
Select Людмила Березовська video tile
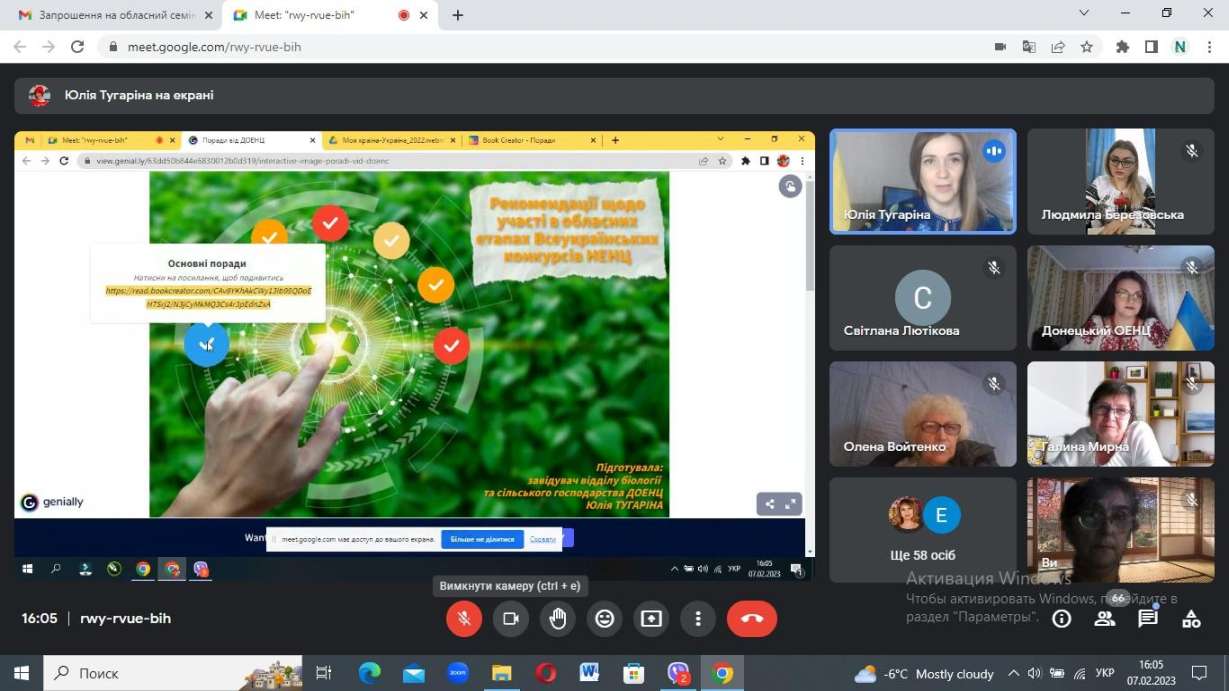(x=1121, y=181)
